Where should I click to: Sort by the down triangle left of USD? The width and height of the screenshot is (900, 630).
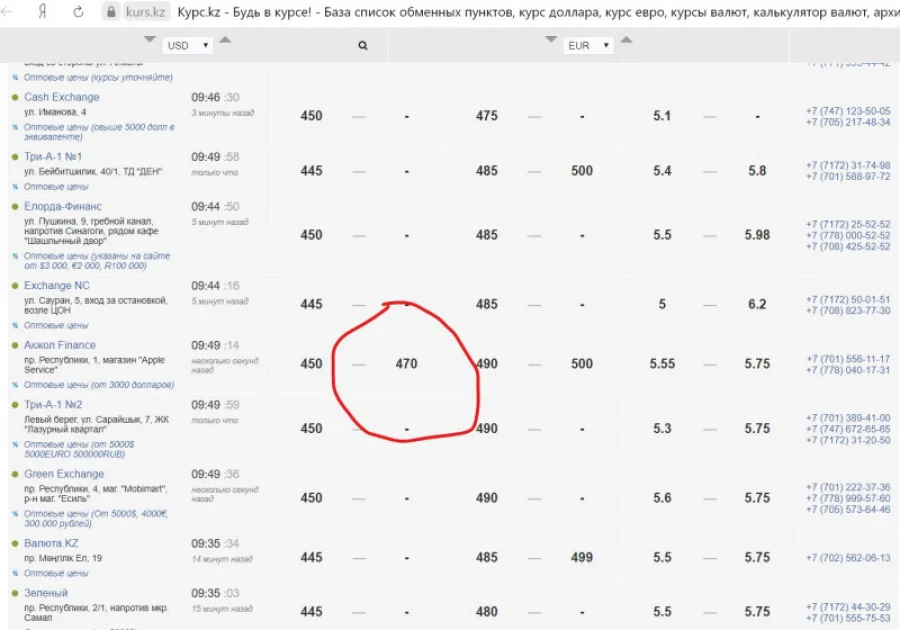(x=150, y=40)
